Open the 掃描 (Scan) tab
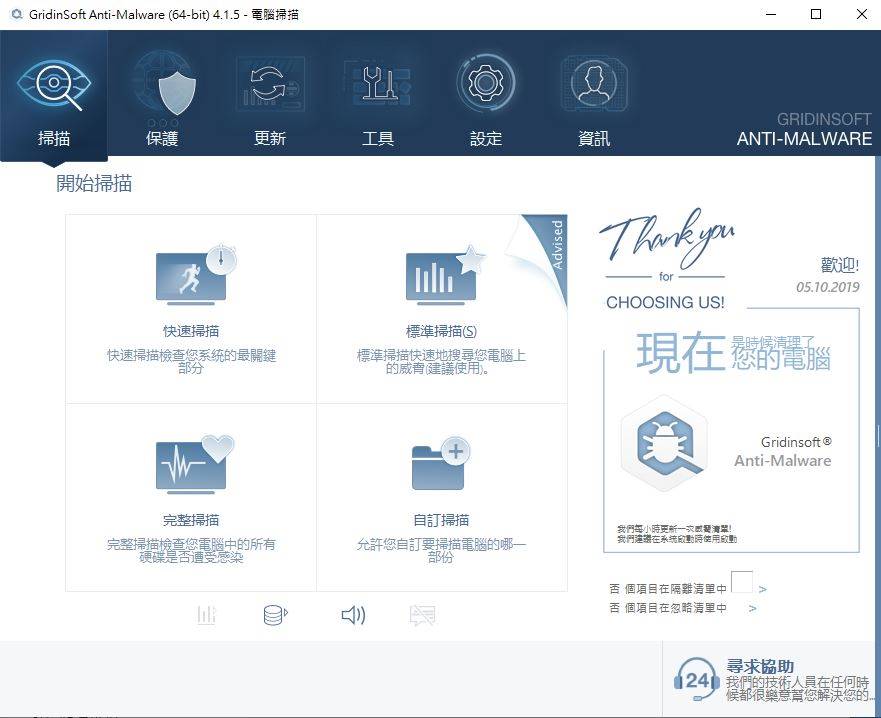The height and width of the screenshot is (718, 881). 54,97
